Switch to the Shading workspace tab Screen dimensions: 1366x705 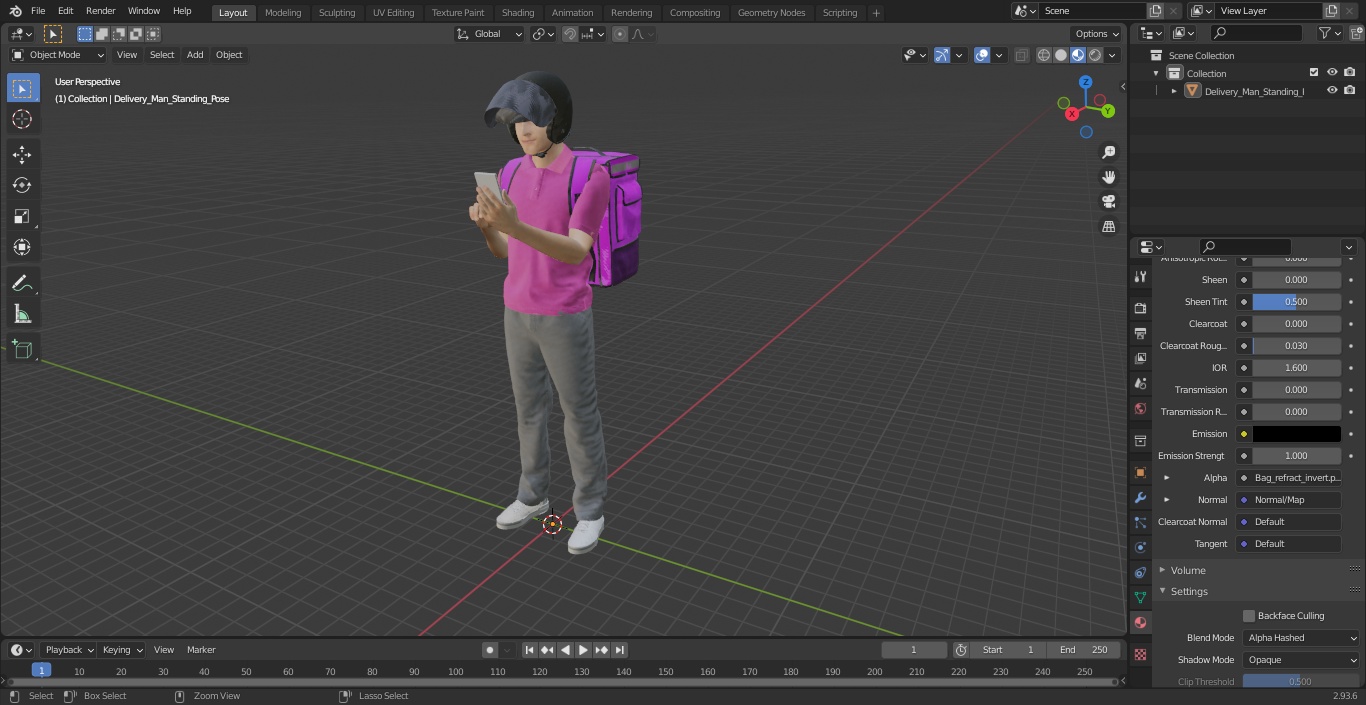pyautogui.click(x=518, y=13)
